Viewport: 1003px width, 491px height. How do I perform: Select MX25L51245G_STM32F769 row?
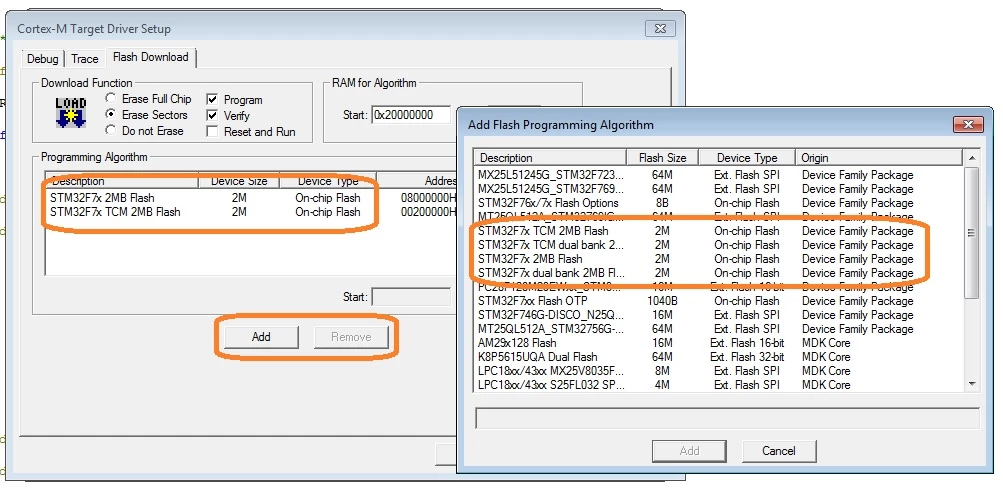coord(718,189)
